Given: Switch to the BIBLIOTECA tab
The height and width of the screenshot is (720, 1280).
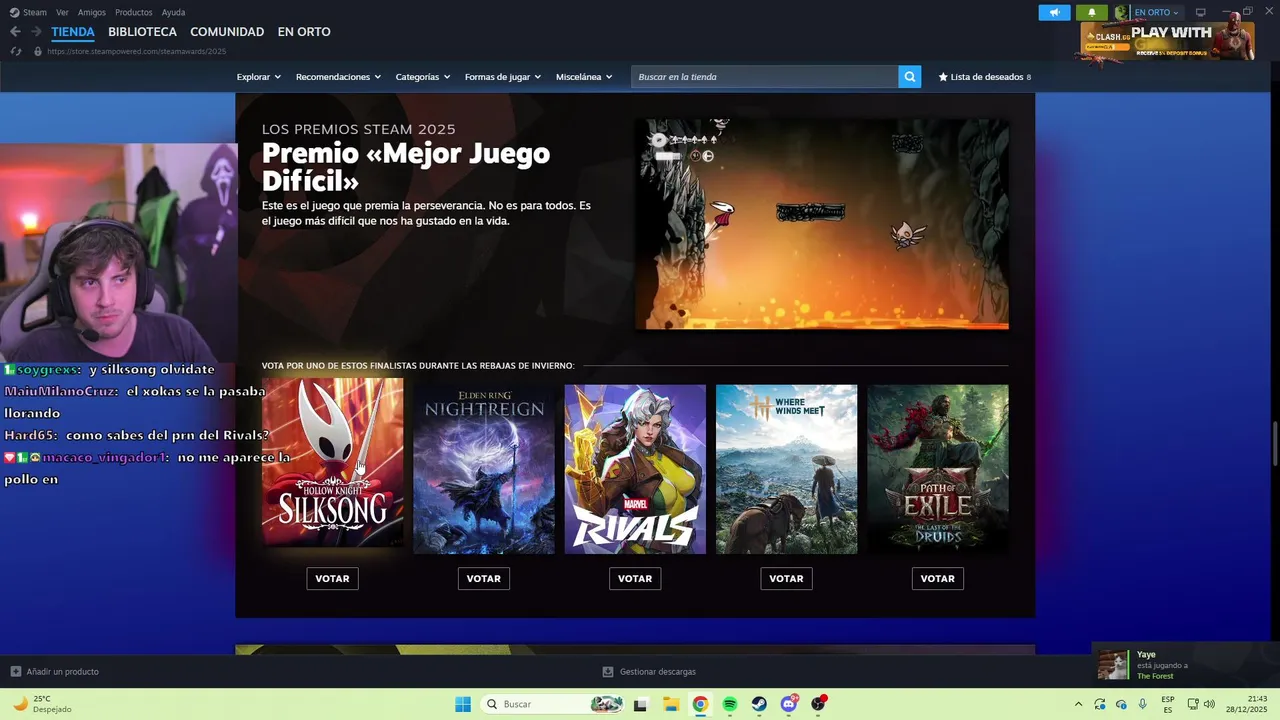Looking at the screenshot, I should tap(142, 32).
